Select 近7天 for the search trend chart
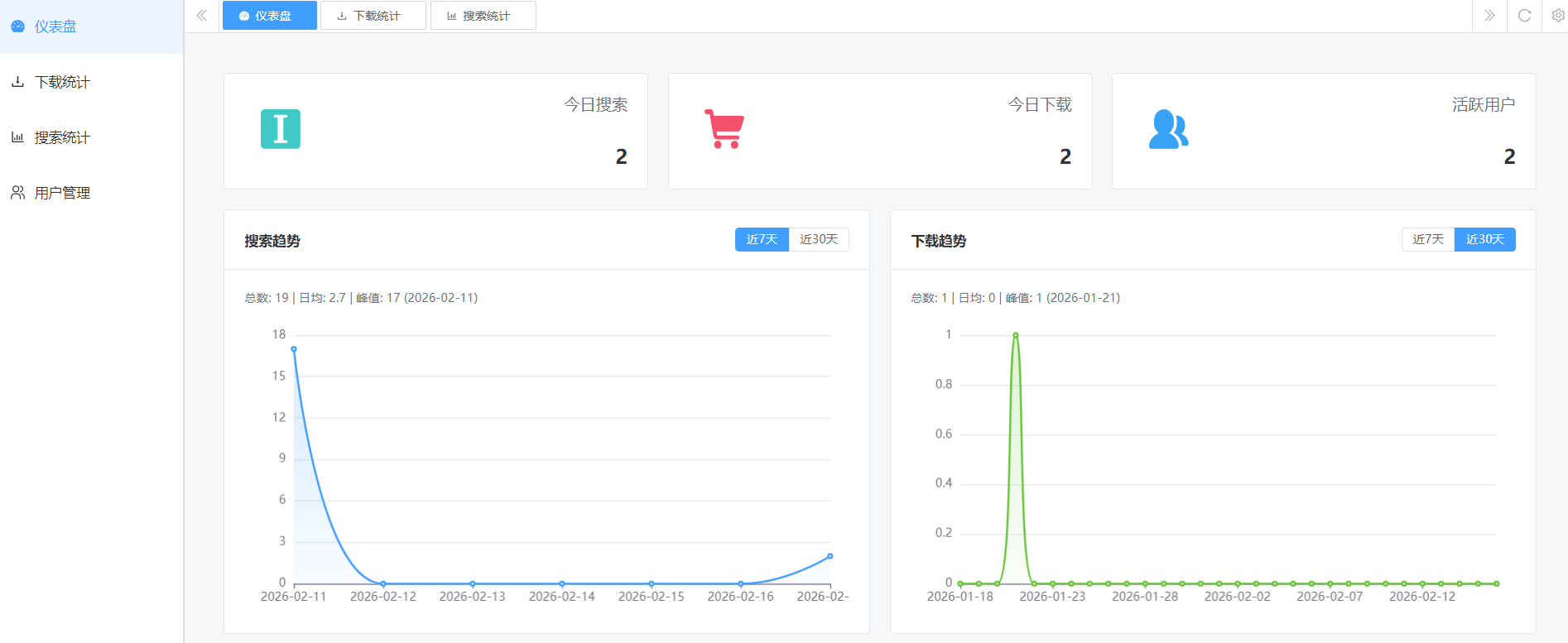Image resolution: width=1568 pixels, height=643 pixels. [x=762, y=239]
